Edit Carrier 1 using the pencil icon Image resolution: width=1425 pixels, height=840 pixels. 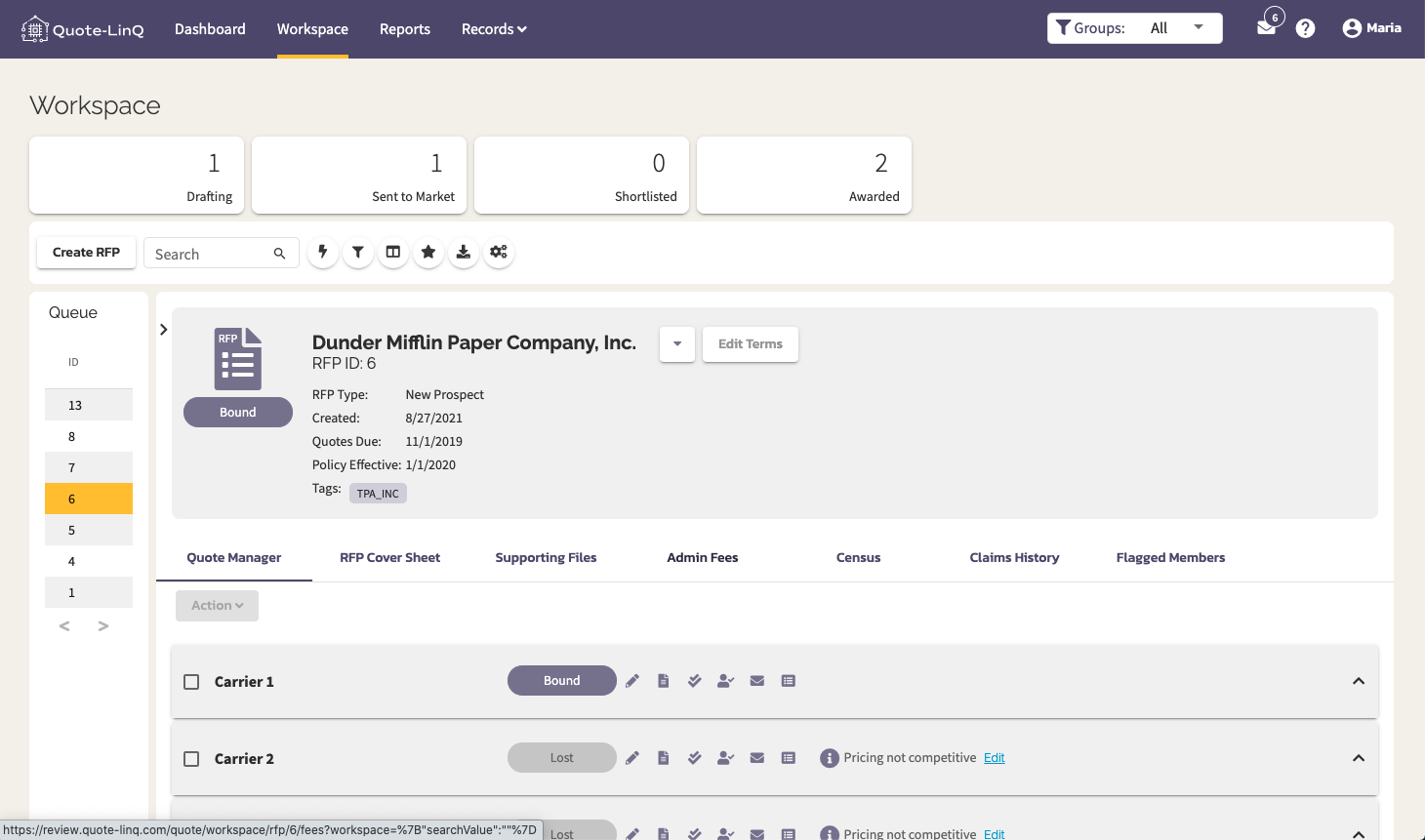click(631, 680)
